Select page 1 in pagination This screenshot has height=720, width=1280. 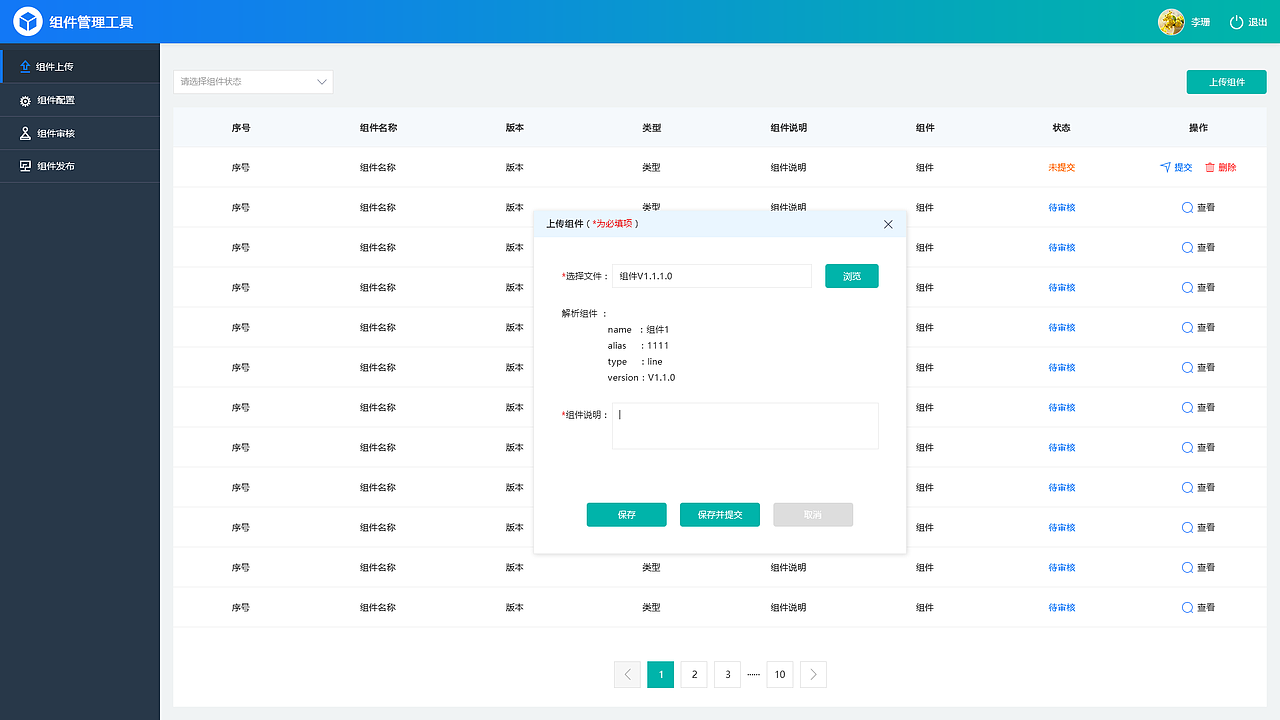(x=660, y=674)
